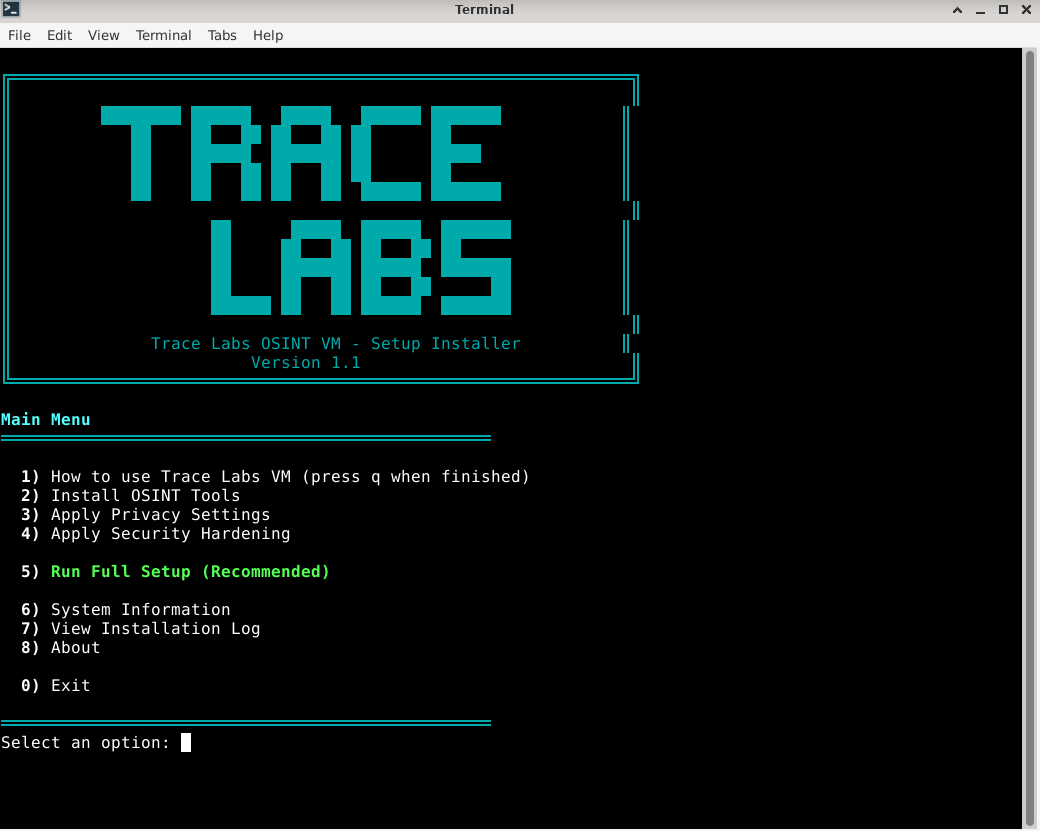Viewport: 1040px width, 831px height.
Task: Open the File menu
Action: coord(19,35)
